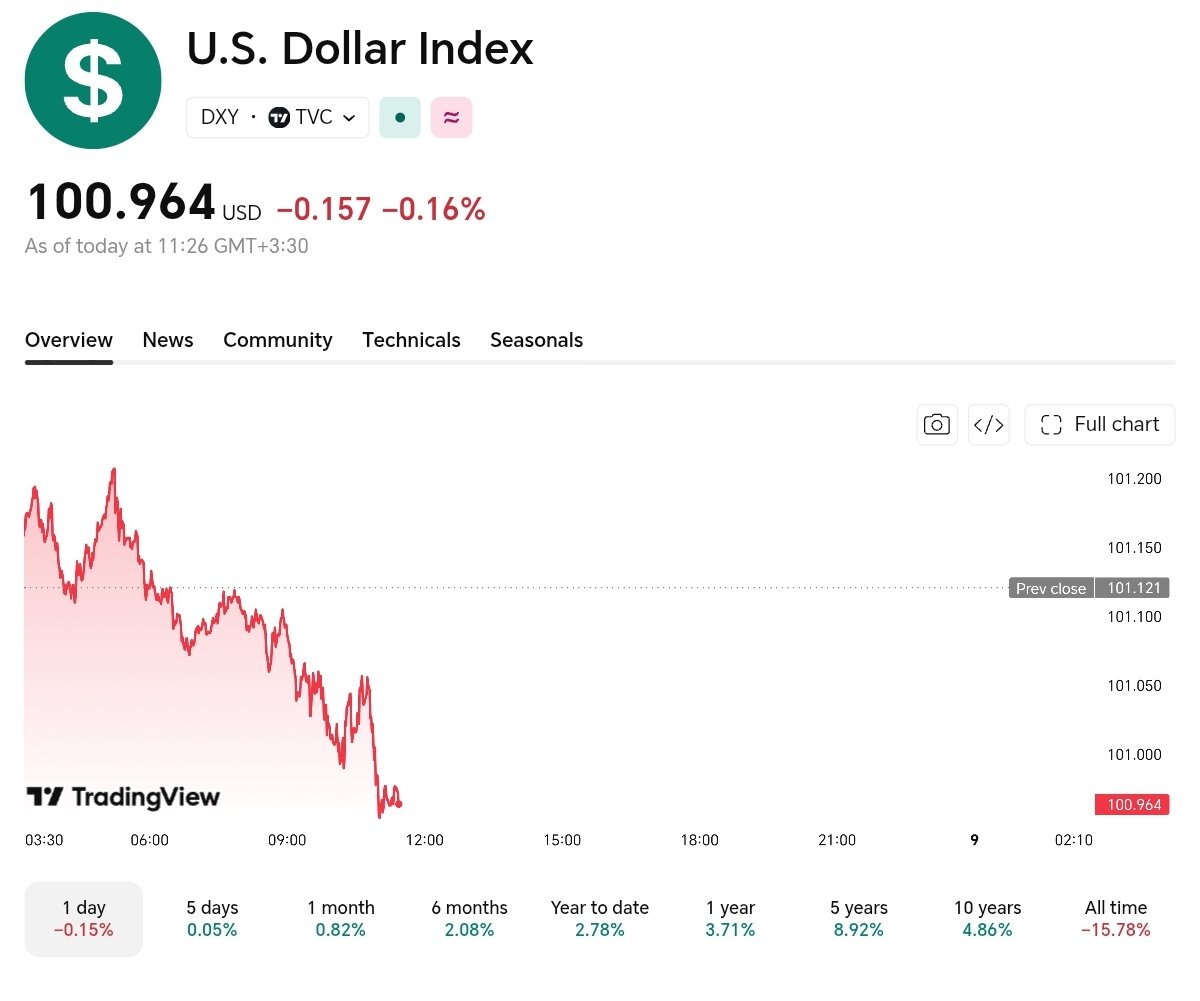Click the TVC source logo icon
1200x1001 pixels.
279,117
